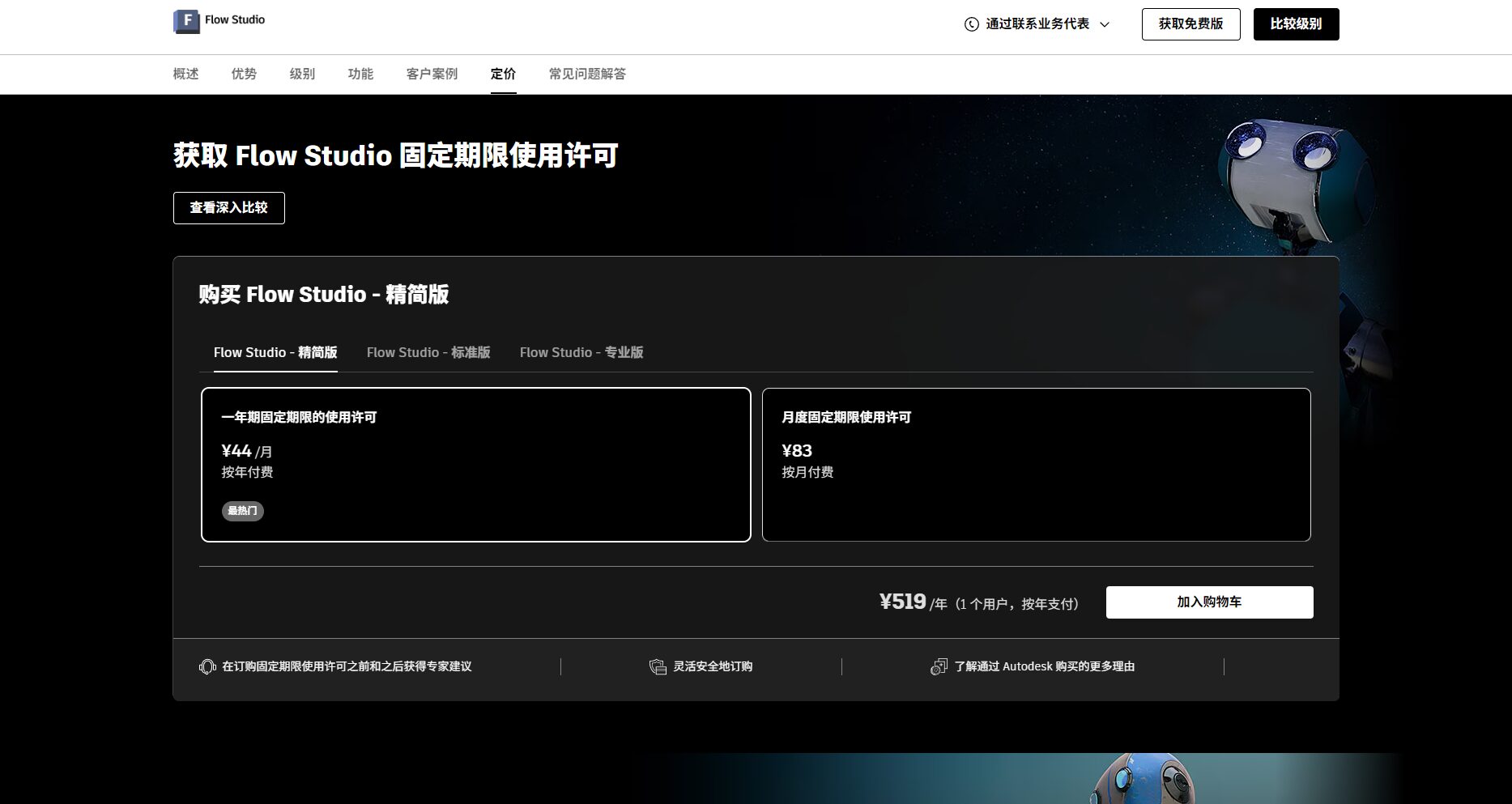Click the 获取免费版 button
Image resolution: width=1512 pixels, height=804 pixels.
pyautogui.click(x=1190, y=24)
